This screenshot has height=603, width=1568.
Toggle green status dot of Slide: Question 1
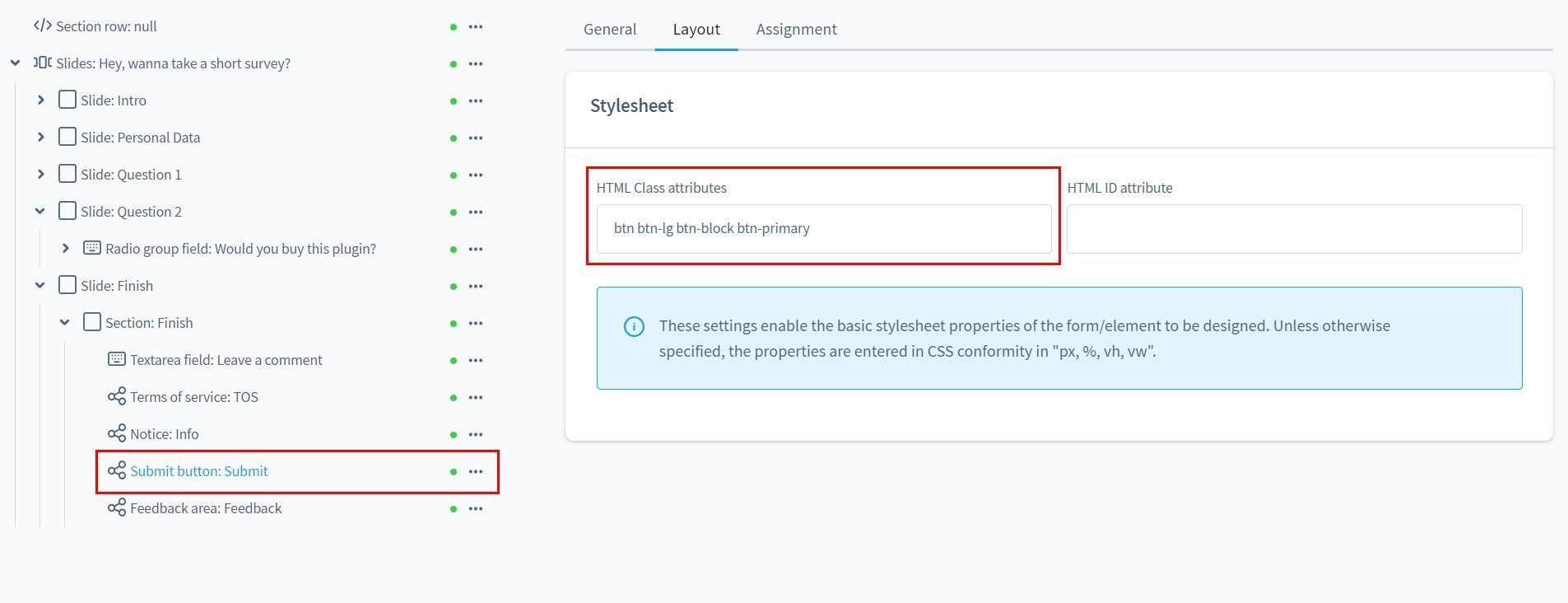click(x=454, y=175)
